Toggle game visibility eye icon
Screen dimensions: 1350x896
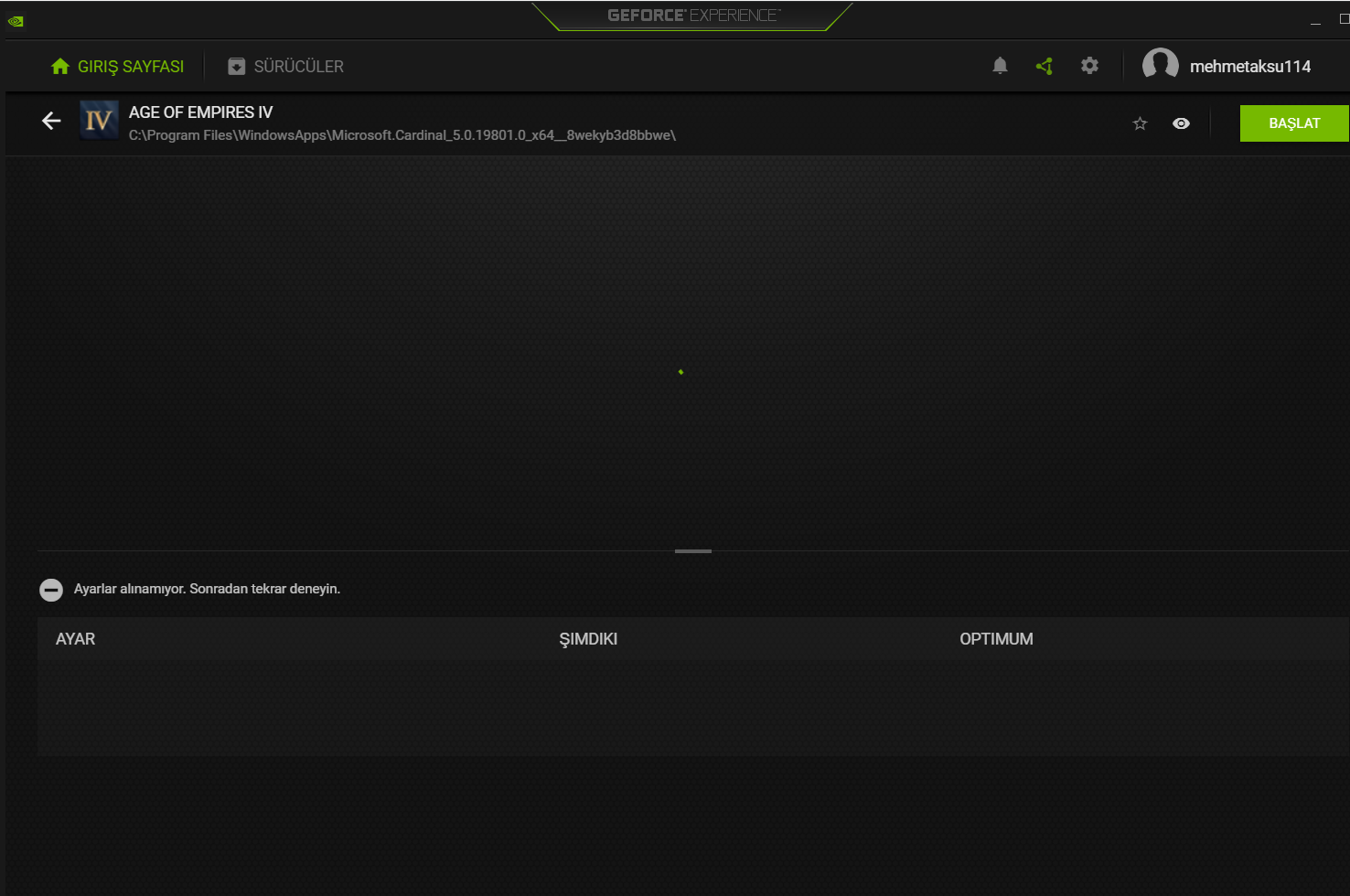pyautogui.click(x=1181, y=123)
